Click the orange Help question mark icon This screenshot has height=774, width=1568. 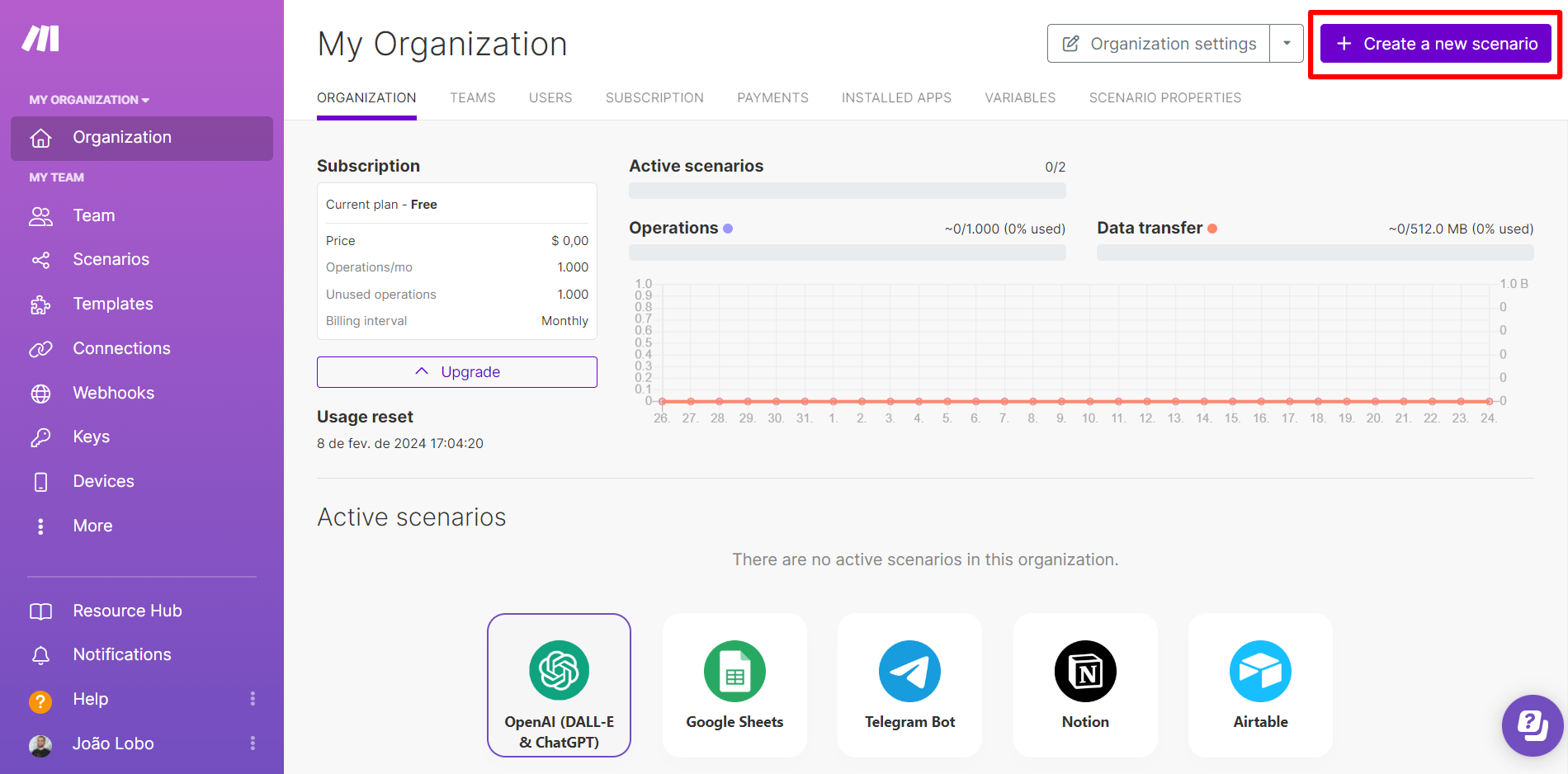click(40, 701)
